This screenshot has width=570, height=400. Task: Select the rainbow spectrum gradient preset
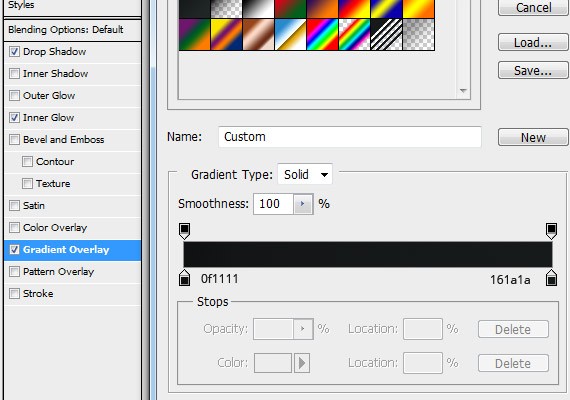click(322, 34)
